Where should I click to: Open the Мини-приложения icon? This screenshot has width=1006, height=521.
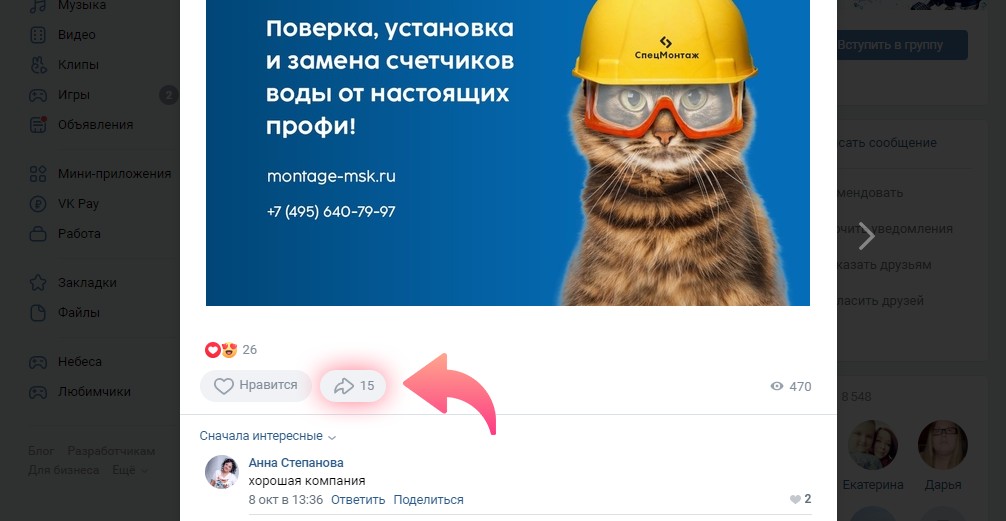pos(38,173)
